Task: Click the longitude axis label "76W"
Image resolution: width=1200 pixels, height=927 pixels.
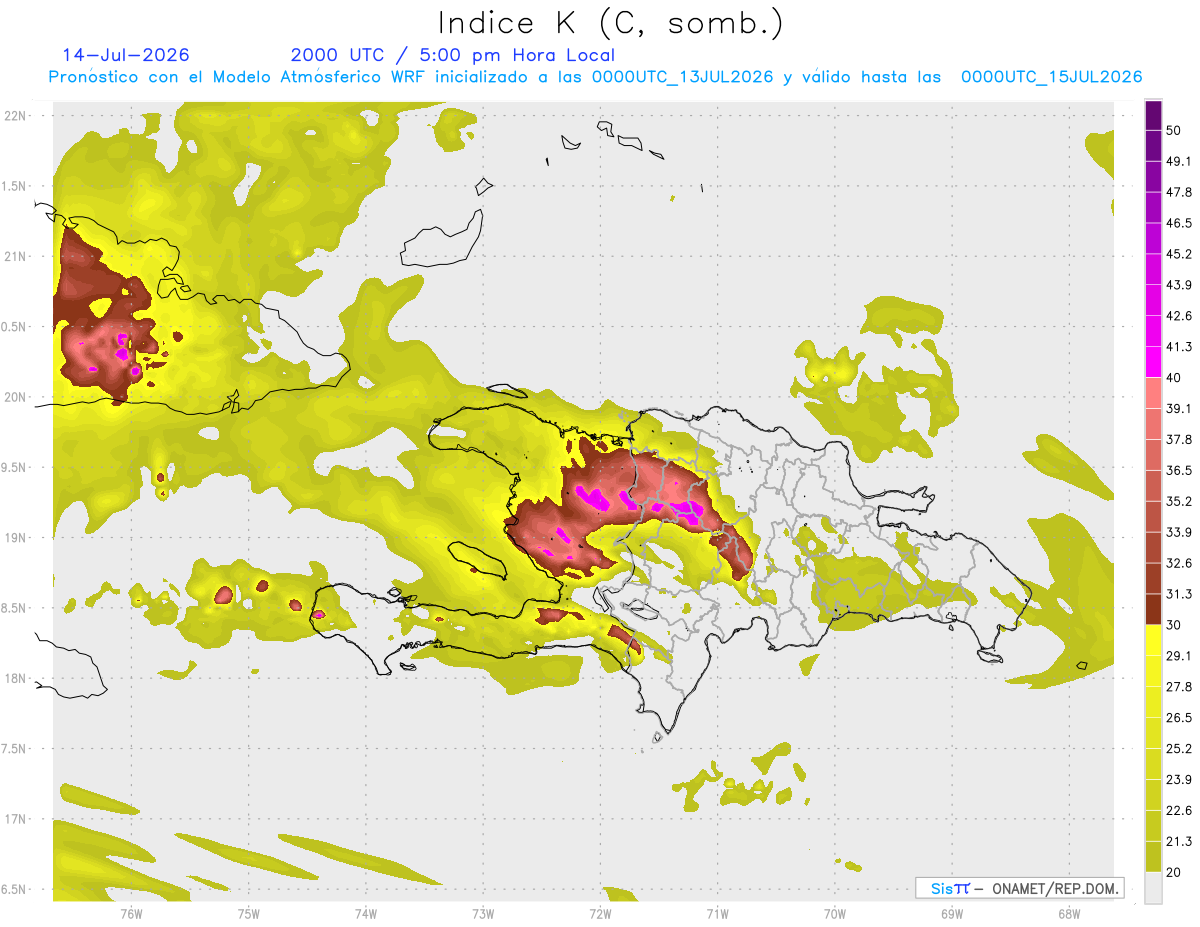Action: (132, 914)
